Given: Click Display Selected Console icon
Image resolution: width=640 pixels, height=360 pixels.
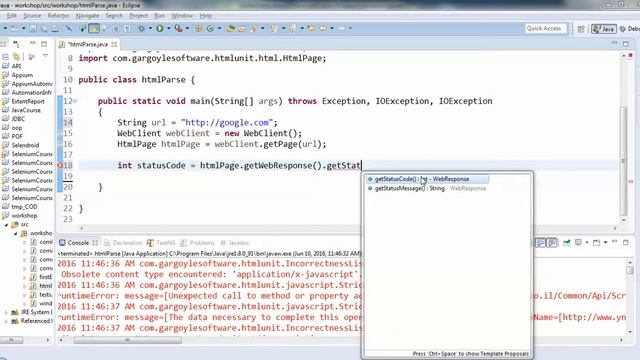Looking at the screenshot, I should [578, 242].
